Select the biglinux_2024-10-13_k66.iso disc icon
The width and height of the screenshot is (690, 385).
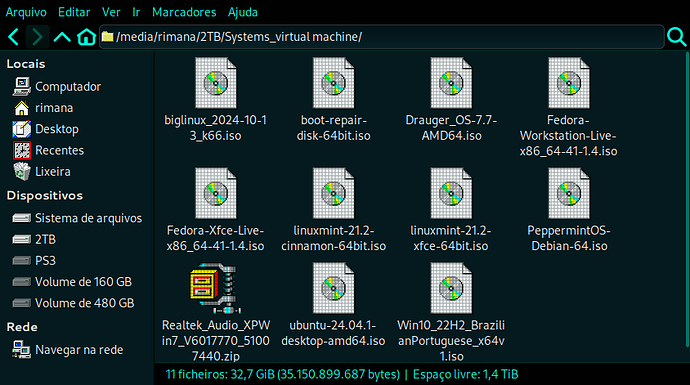point(216,83)
